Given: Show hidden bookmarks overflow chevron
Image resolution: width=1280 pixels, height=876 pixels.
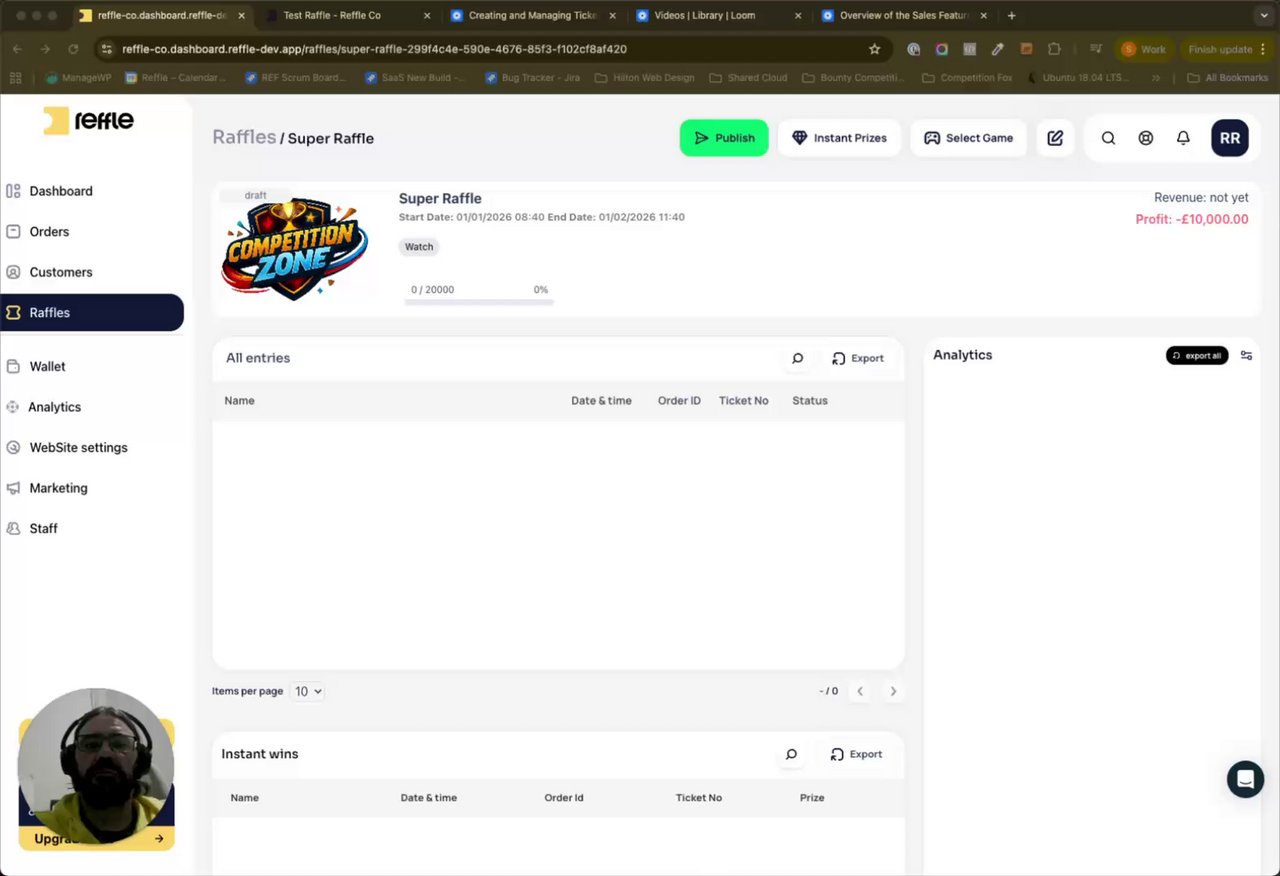Looking at the screenshot, I should (1157, 77).
